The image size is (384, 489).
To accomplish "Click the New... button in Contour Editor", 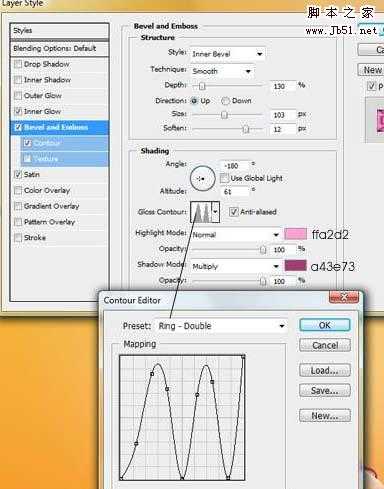I will 325,416.
